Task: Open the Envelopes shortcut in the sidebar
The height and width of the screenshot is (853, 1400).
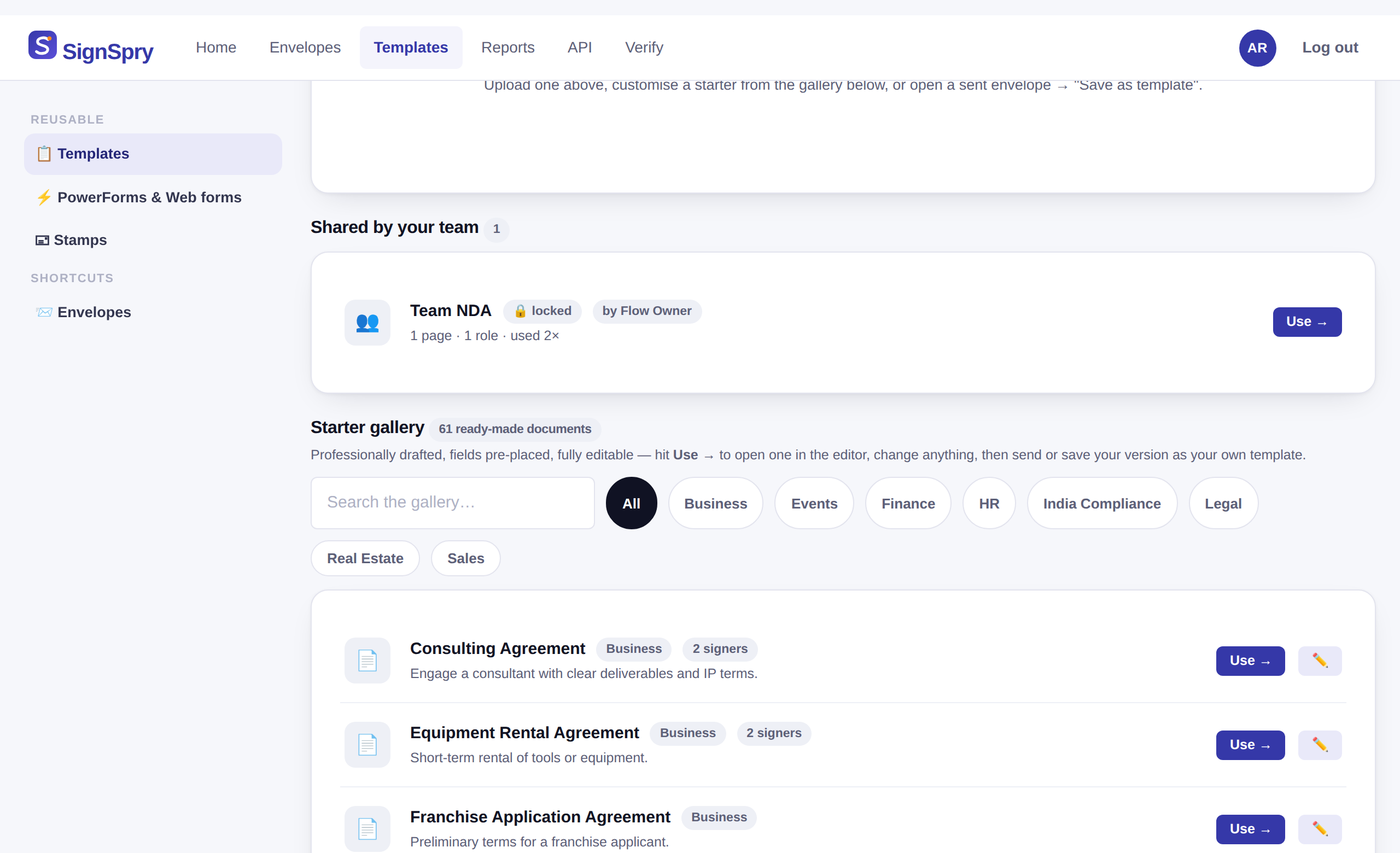Action: 153,312
